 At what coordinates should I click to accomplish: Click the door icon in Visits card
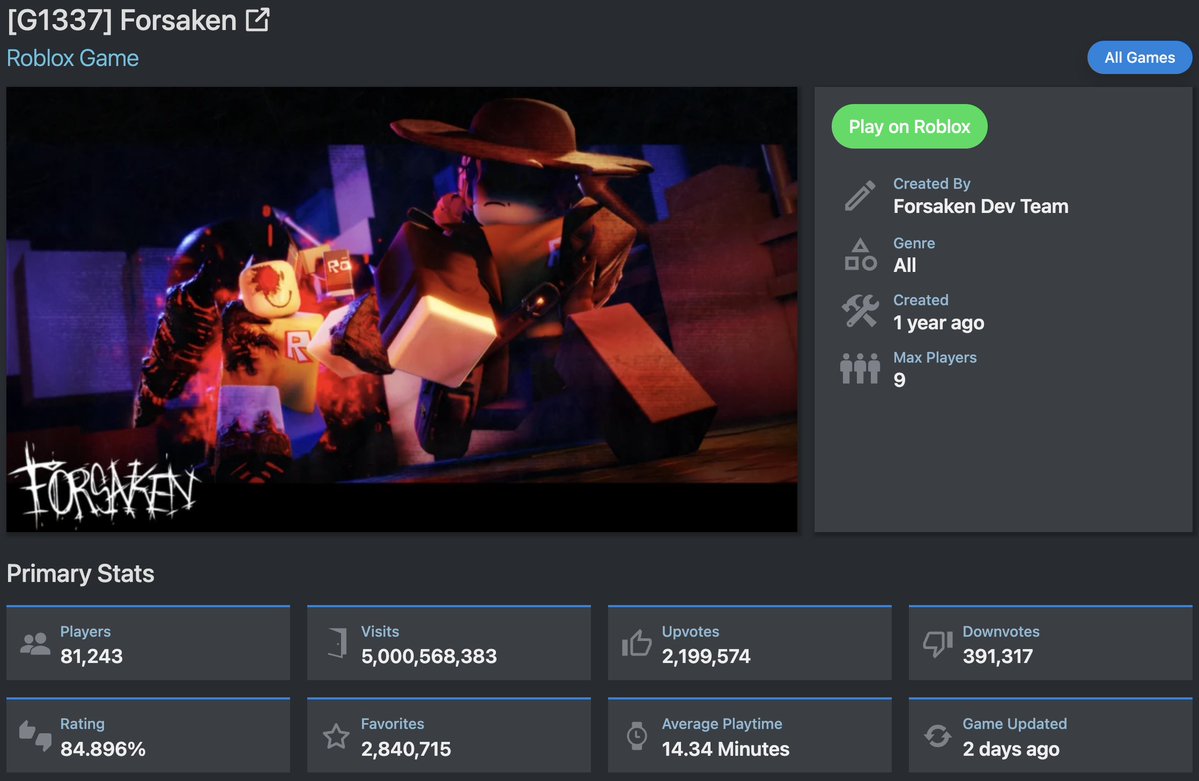point(337,643)
